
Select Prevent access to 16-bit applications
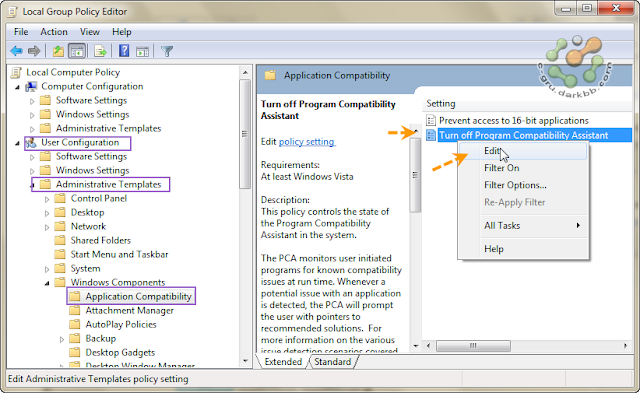pos(513,120)
